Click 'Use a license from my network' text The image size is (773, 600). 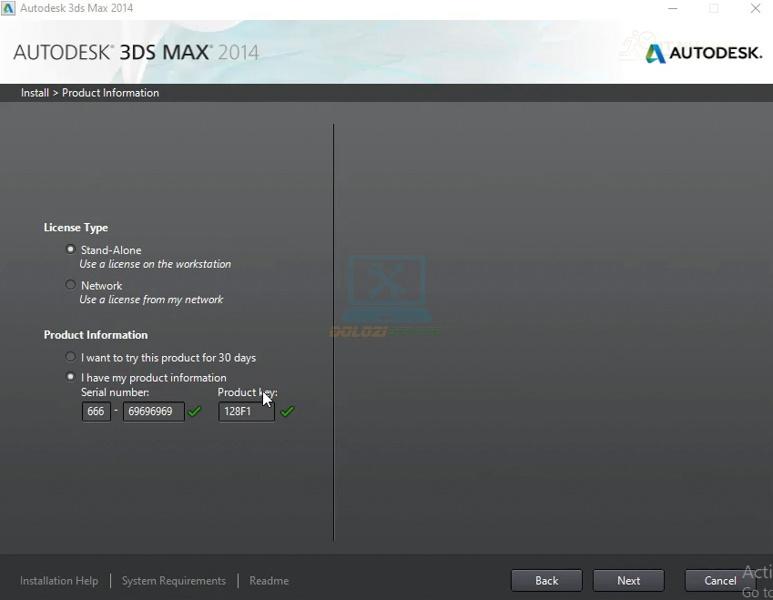[x=151, y=300]
